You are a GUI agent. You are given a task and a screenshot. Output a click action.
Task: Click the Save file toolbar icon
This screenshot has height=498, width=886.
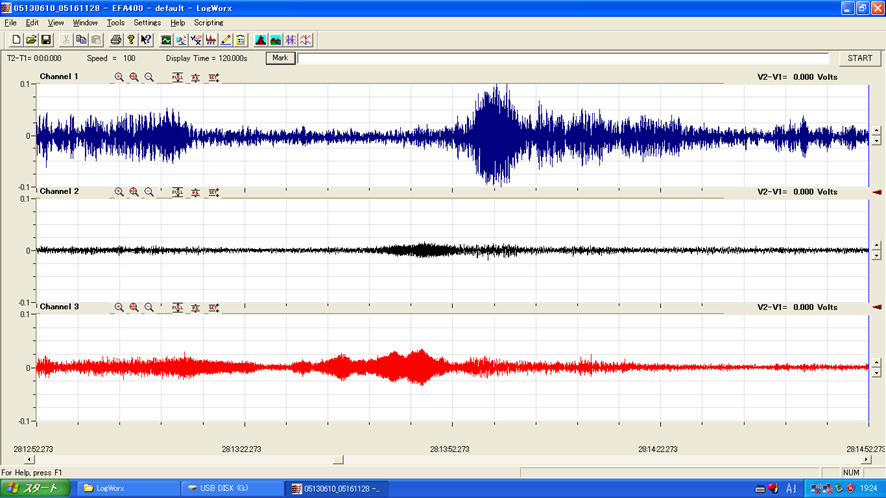(x=46, y=40)
